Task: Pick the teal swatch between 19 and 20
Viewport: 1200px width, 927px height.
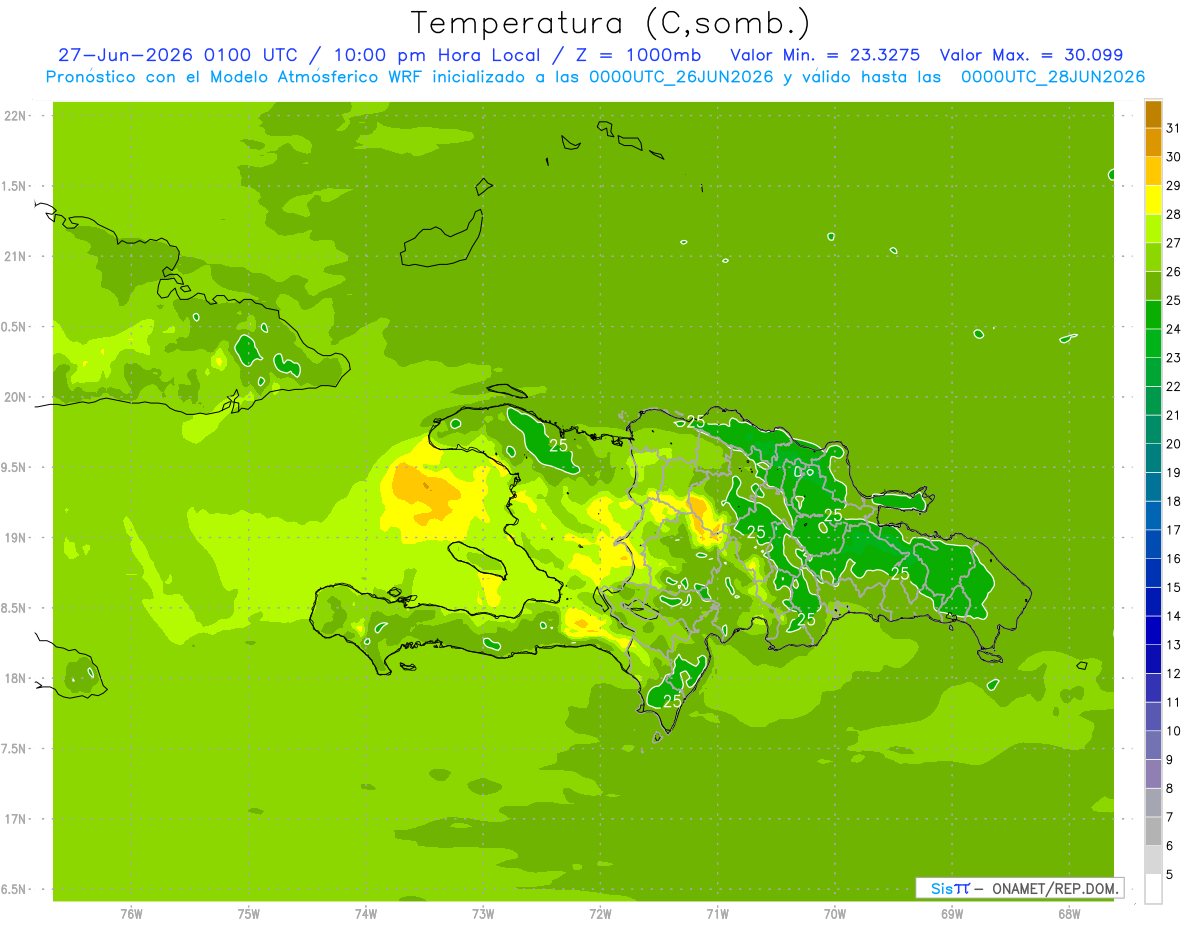Action: point(1153,458)
